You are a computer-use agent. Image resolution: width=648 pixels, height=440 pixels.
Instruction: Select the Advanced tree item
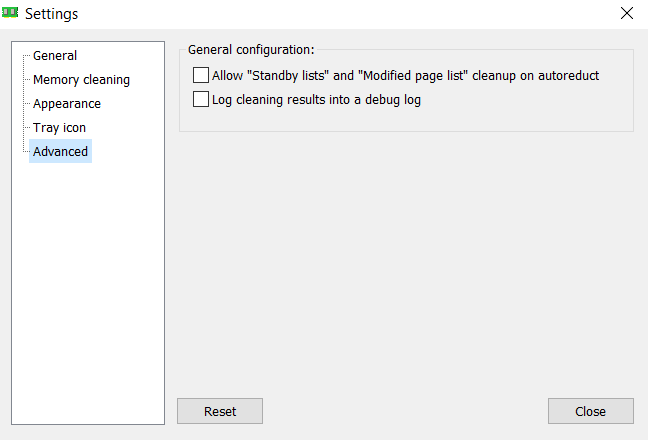pos(60,152)
